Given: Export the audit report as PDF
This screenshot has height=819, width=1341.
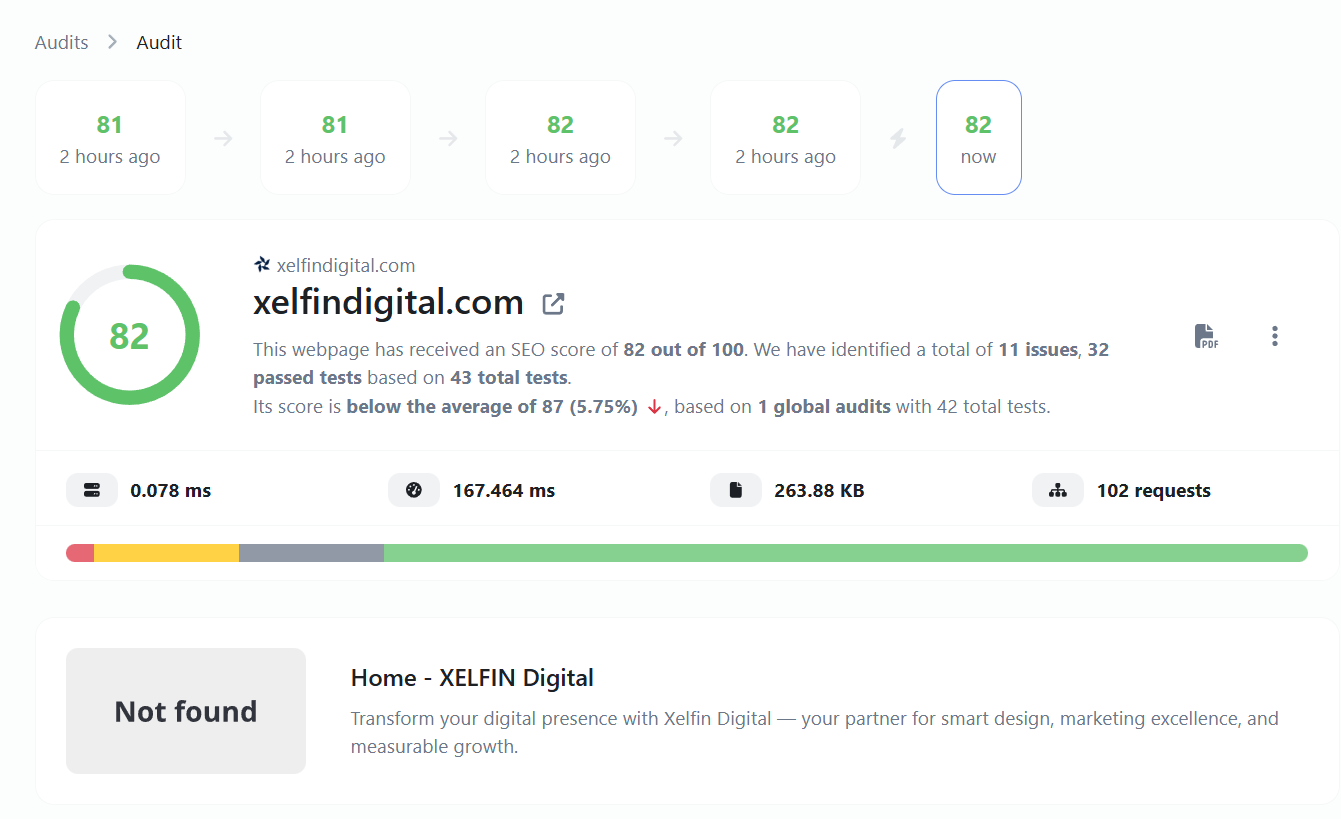Looking at the screenshot, I should 1205,336.
